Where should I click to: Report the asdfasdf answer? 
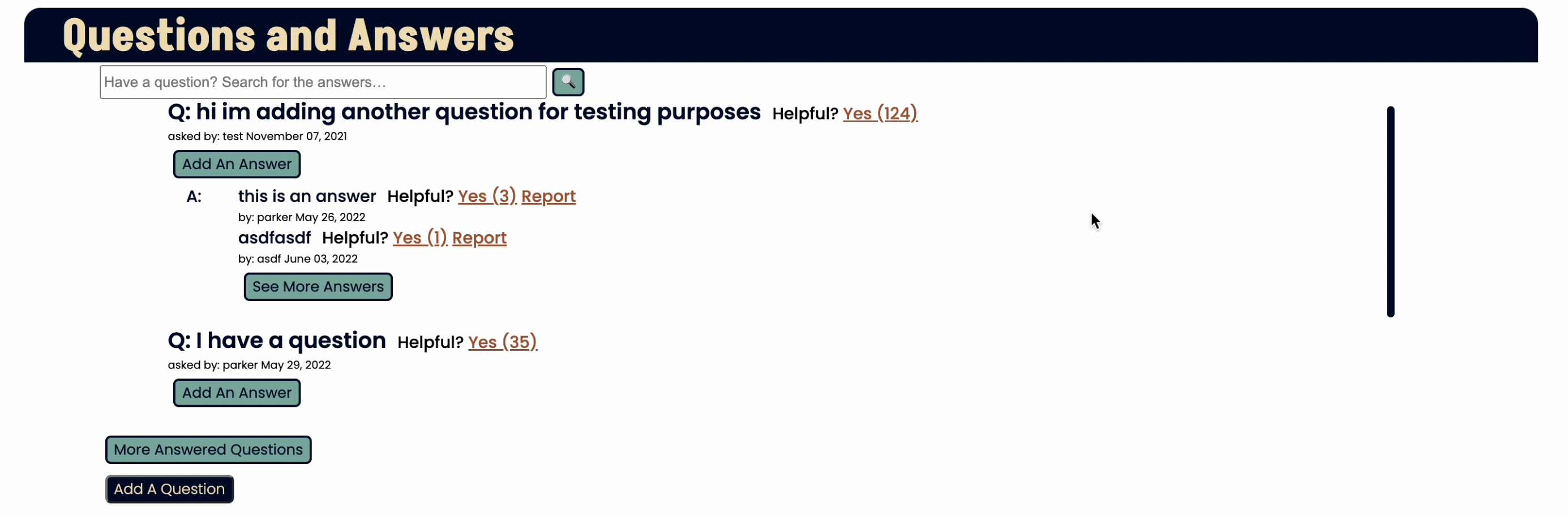tap(479, 237)
